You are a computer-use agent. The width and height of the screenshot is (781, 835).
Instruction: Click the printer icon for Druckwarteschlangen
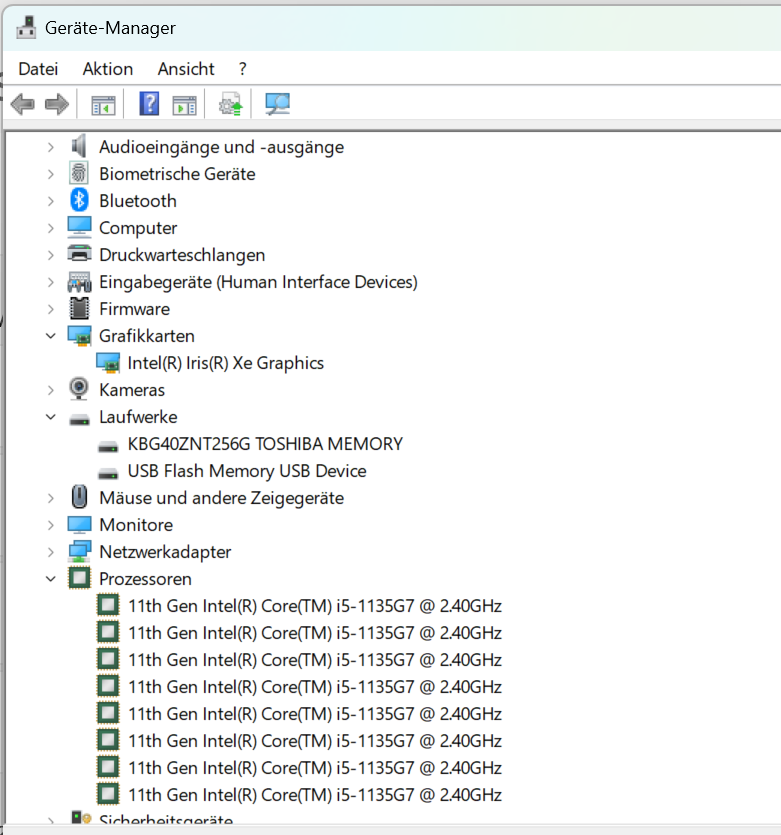(x=79, y=254)
